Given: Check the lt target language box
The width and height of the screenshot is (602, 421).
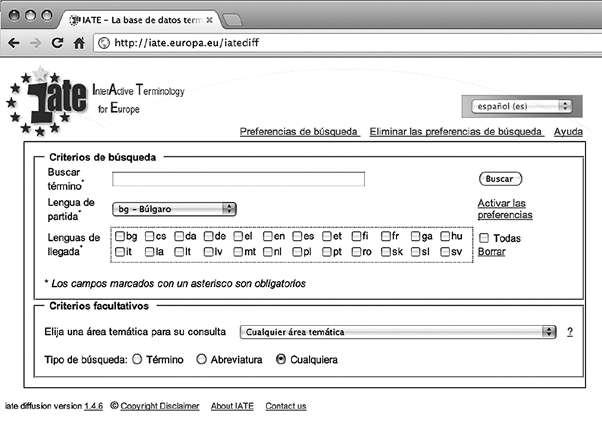Looking at the screenshot, I should (x=179, y=252).
